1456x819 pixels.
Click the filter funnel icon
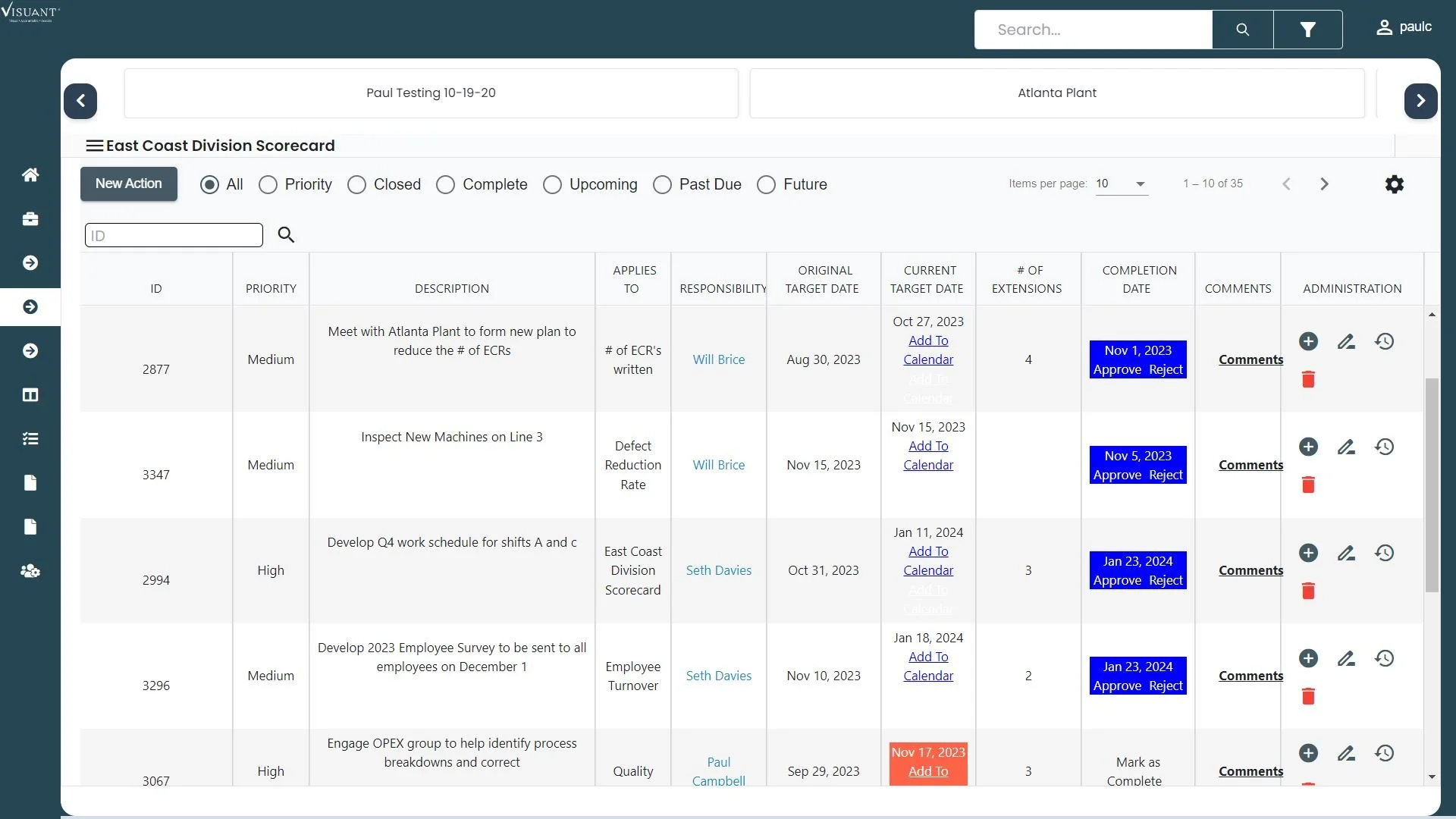pyautogui.click(x=1307, y=30)
